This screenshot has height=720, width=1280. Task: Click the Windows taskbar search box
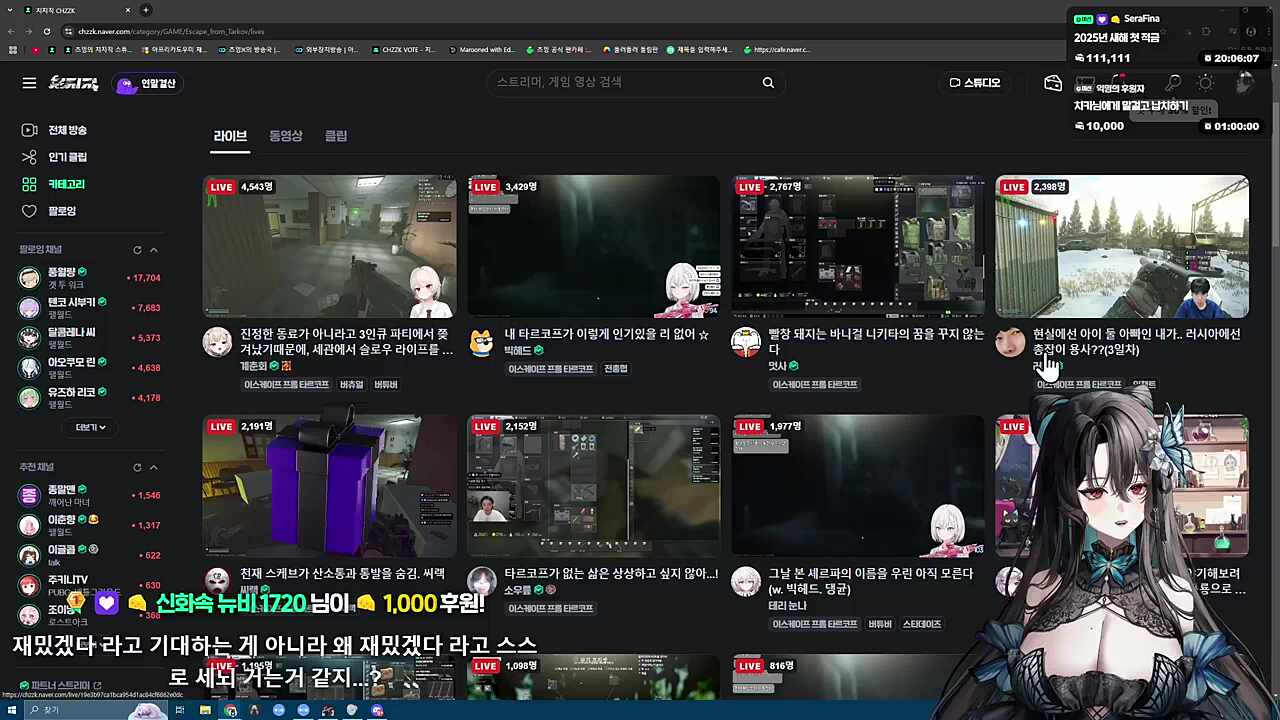pyautogui.click(x=97, y=710)
